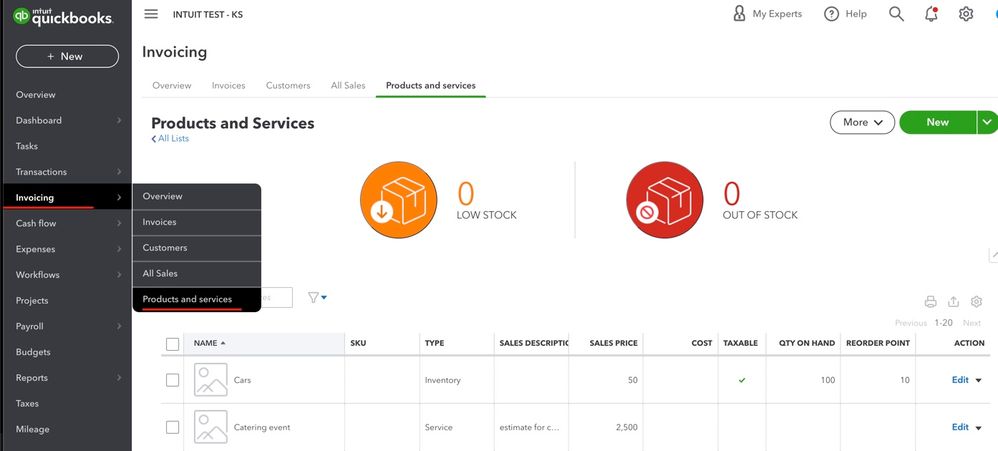Expand the Cash flow sidebar chevron
This screenshot has width=998, height=451.
(119, 223)
